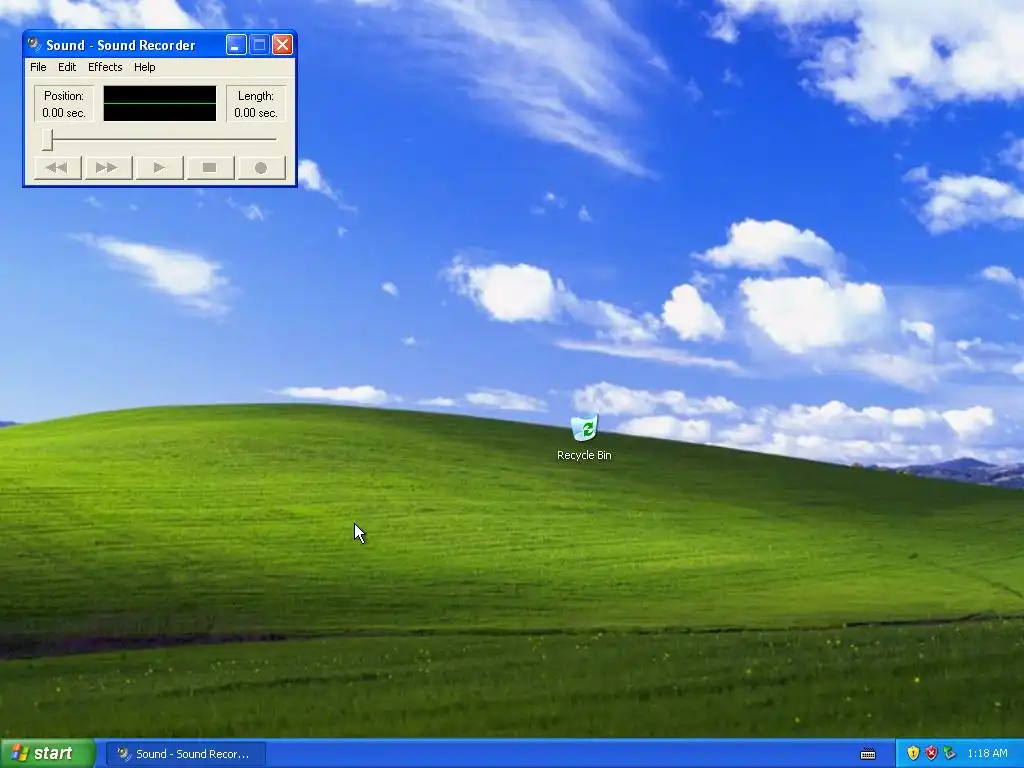Click the Safely Remove Hardware tray icon
Image resolution: width=1024 pixels, height=768 pixels.
(950, 754)
